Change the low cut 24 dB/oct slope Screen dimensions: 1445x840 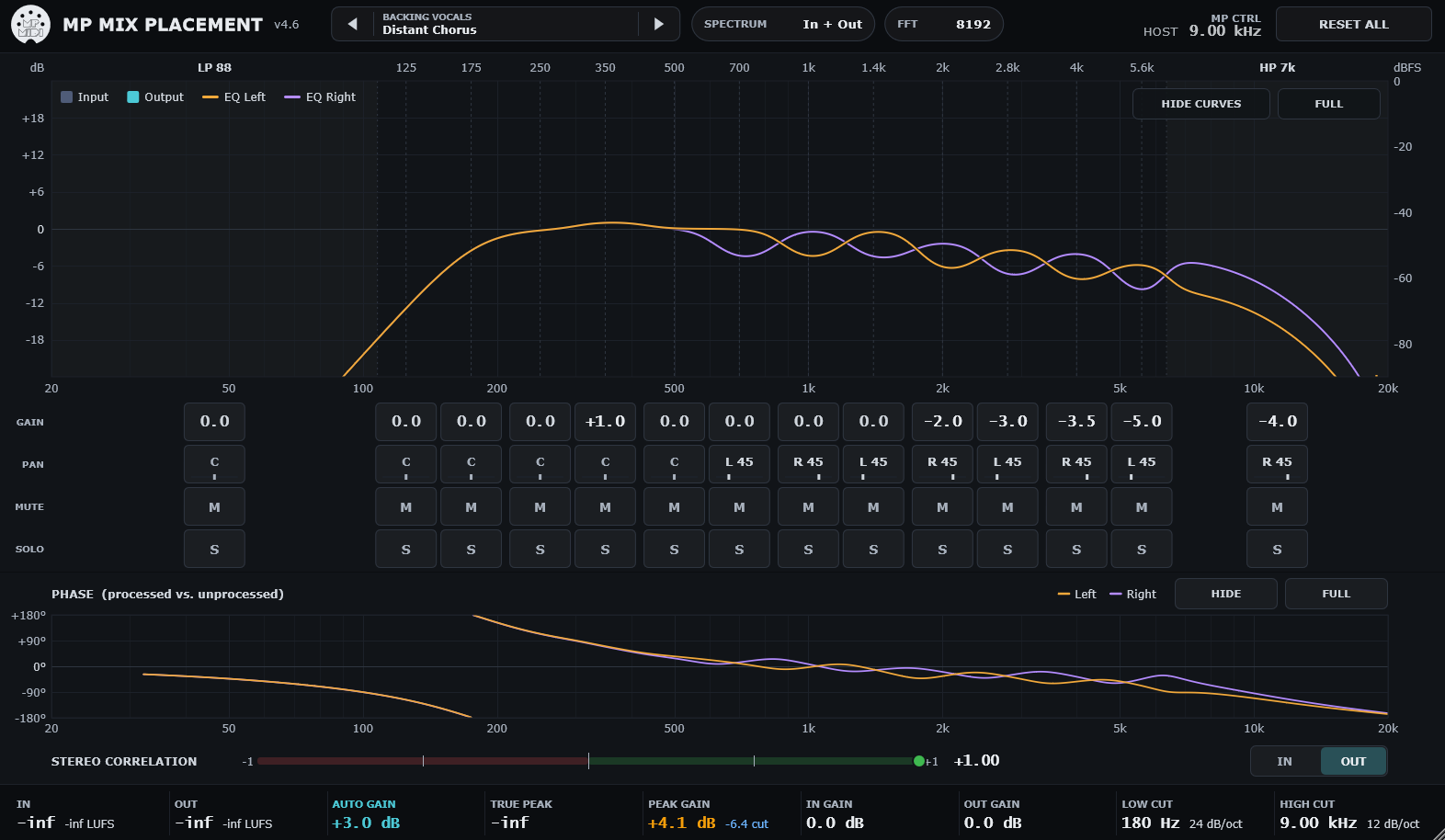click(x=1215, y=823)
